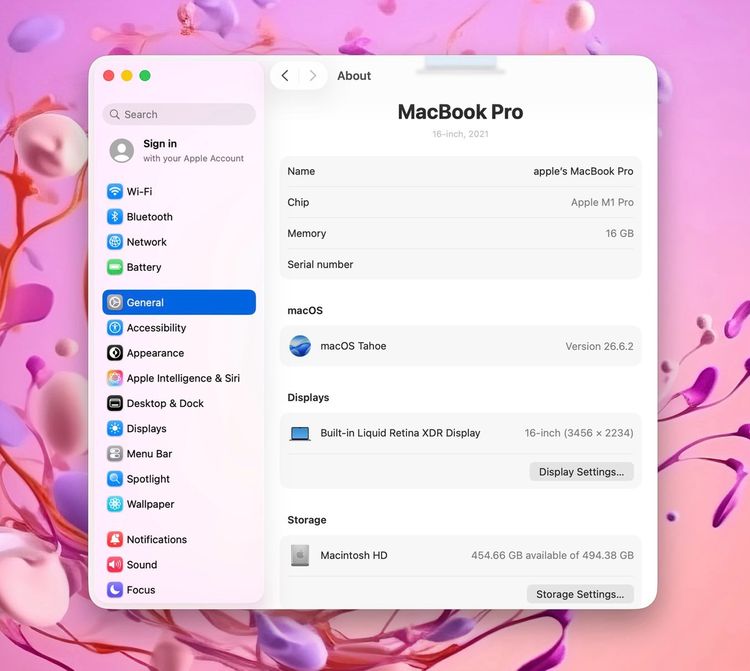
Task: Select Sound label in sidebar
Action: (142, 565)
